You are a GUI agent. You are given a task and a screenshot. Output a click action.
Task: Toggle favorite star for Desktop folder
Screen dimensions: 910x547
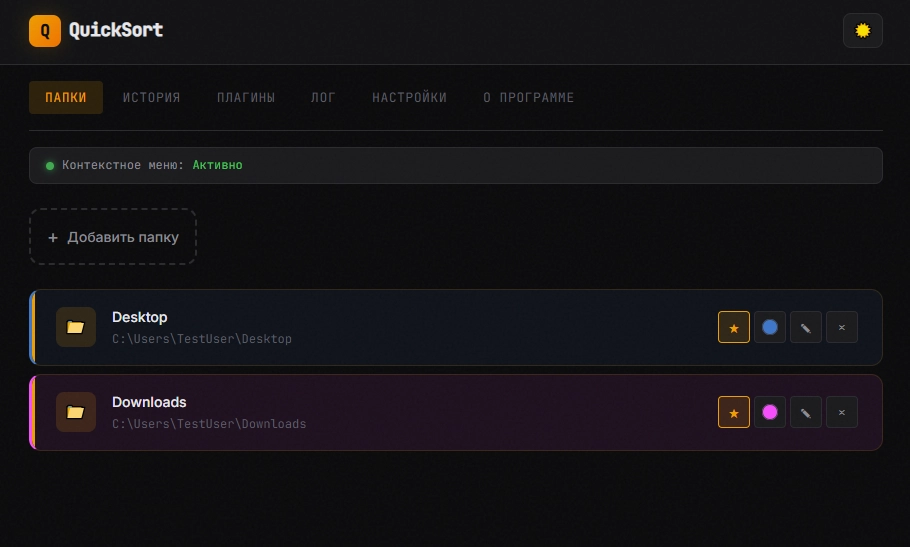click(x=734, y=327)
